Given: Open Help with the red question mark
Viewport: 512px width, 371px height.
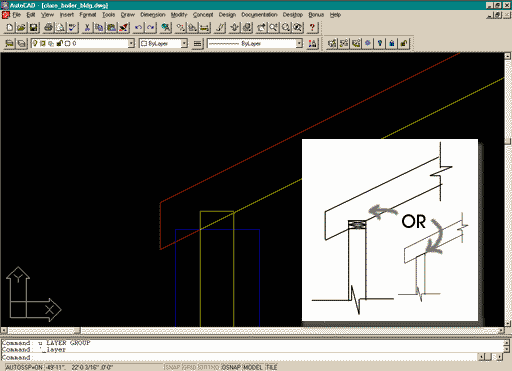Looking at the screenshot, I should [312, 28].
